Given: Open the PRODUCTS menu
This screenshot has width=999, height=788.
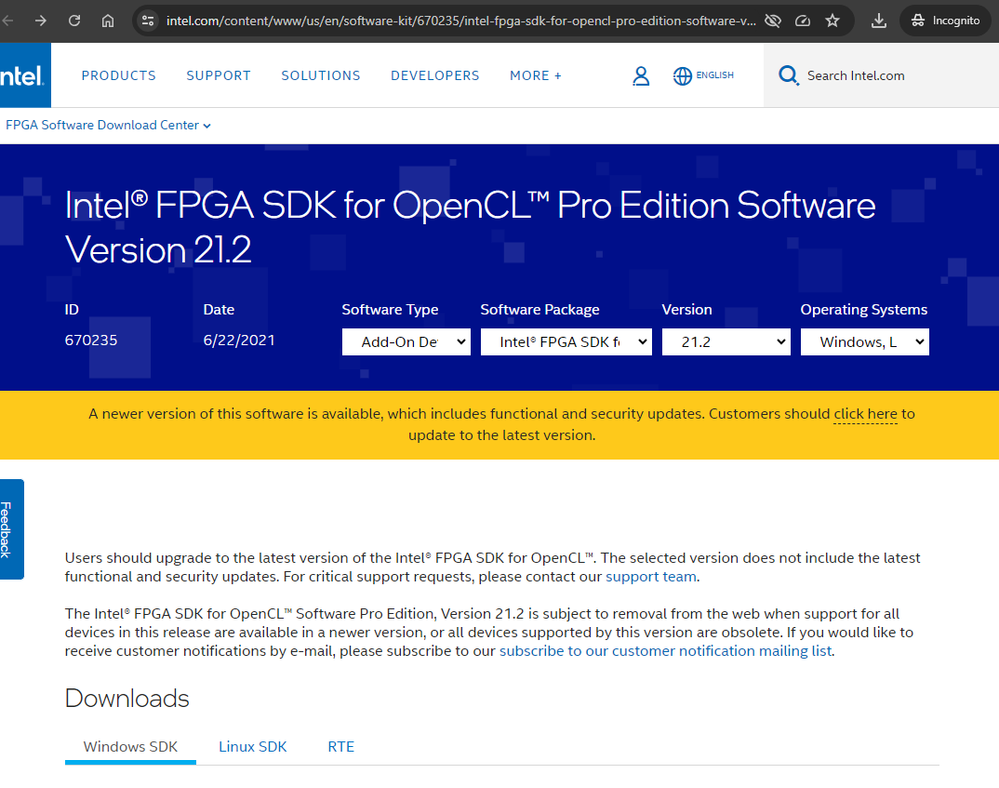Looking at the screenshot, I should (119, 76).
